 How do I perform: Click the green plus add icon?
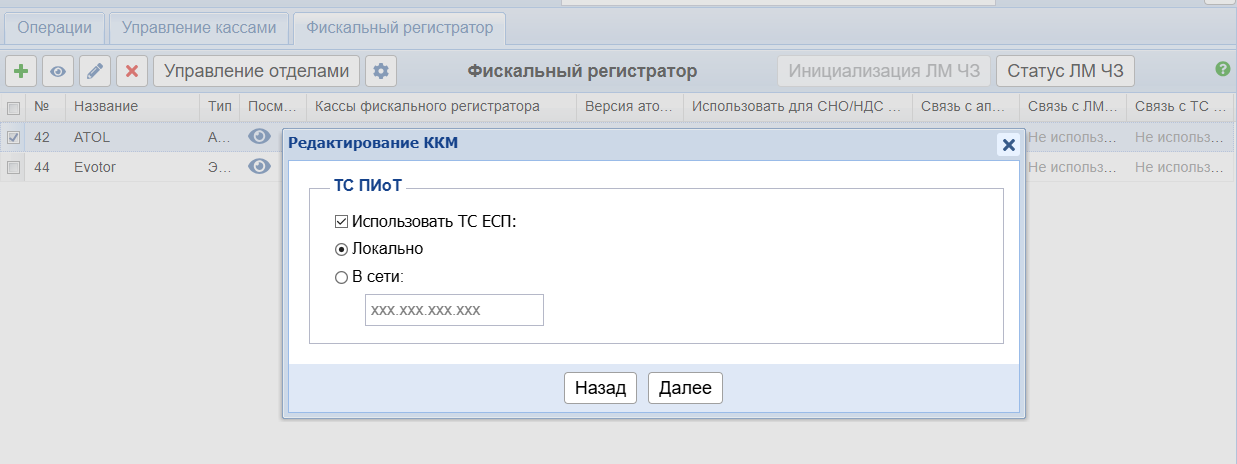tap(21, 71)
